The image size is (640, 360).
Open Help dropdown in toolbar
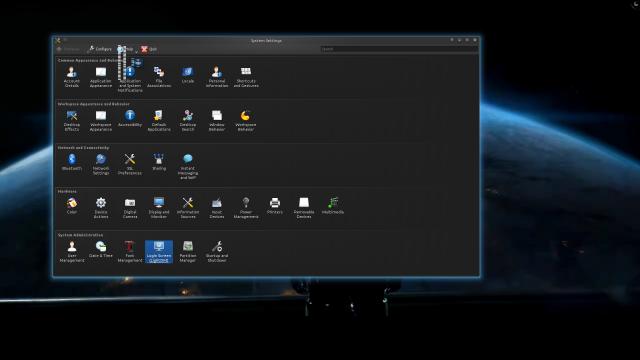click(127, 49)
